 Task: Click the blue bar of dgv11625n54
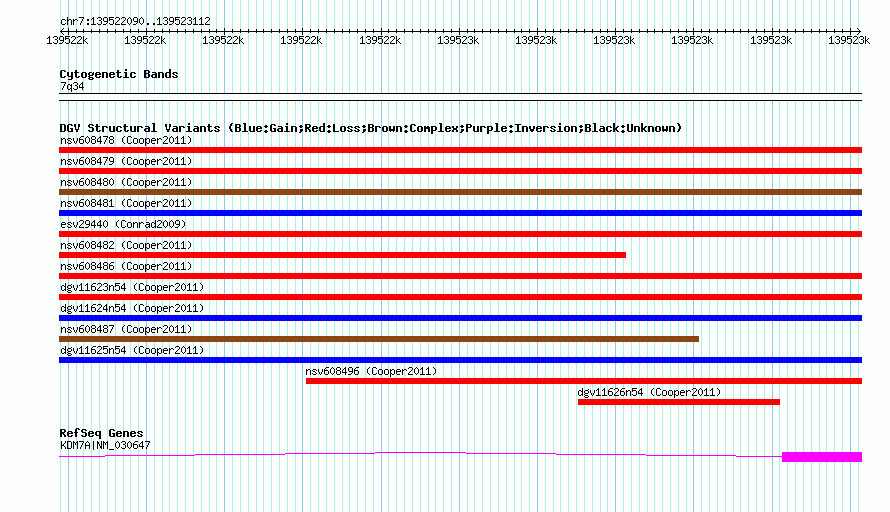point(460,360)
